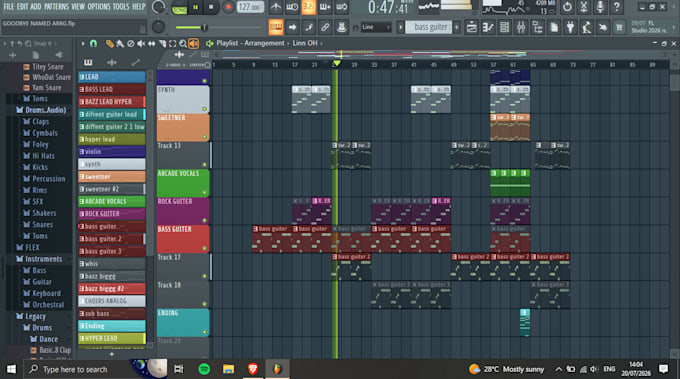Screen dimensions: 680x379
Task: Arm the red record button
Action: [x=228, y=7]
